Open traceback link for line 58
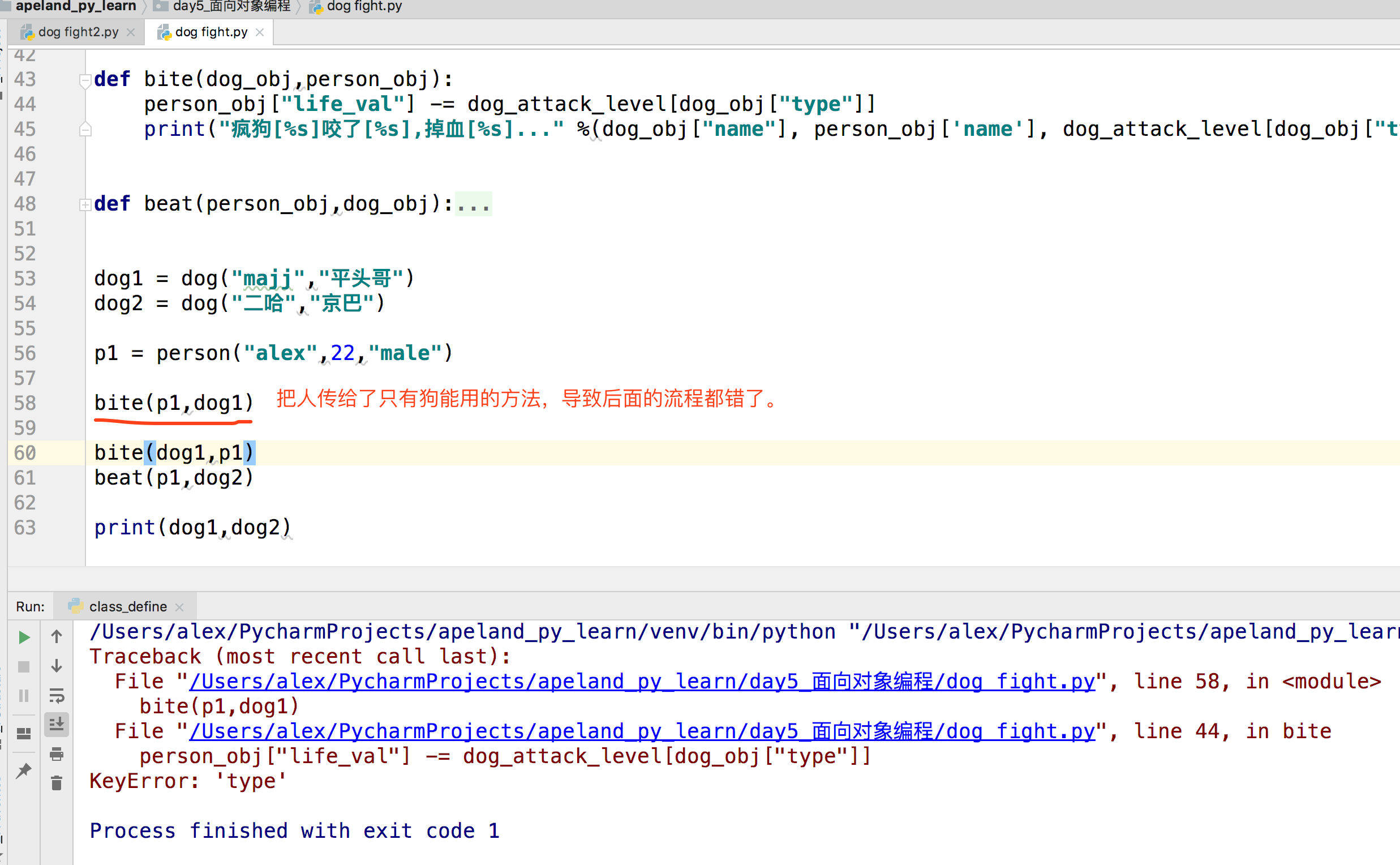The image size is (1400, 865). [x=642, y=682]
